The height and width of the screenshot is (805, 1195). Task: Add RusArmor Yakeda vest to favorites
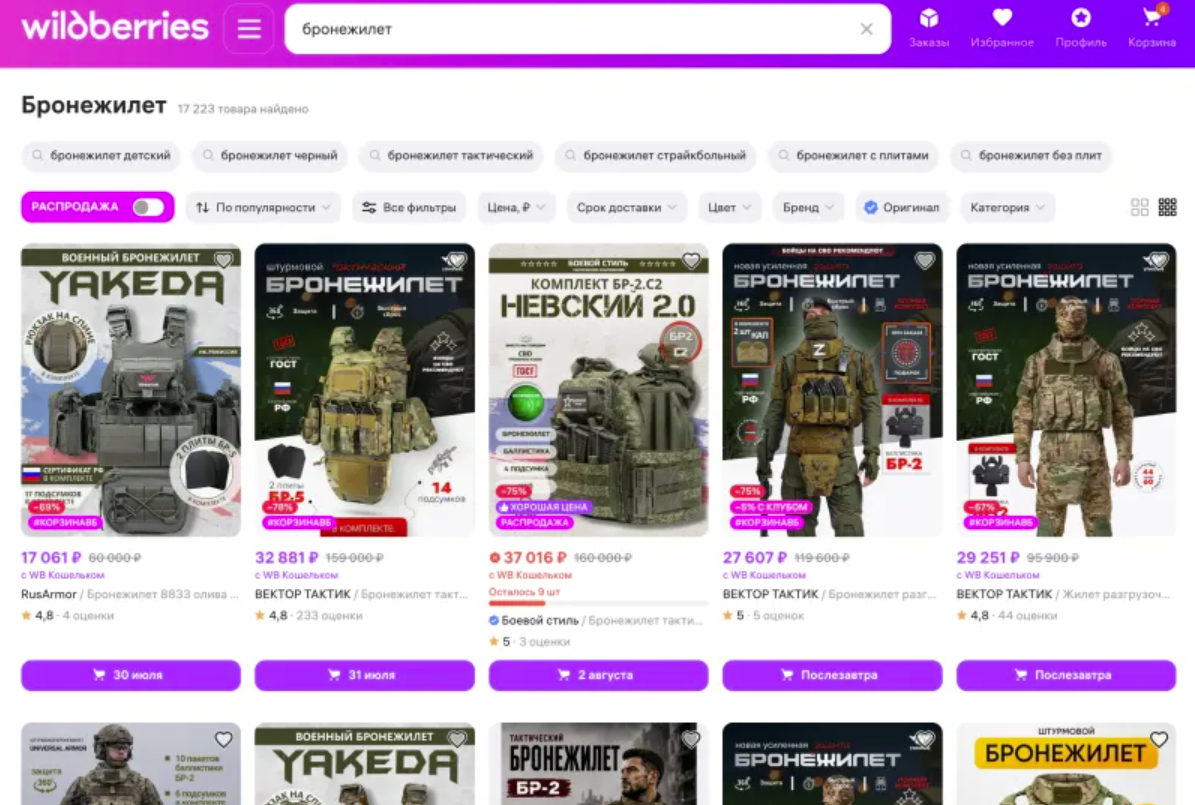point(223,261)
